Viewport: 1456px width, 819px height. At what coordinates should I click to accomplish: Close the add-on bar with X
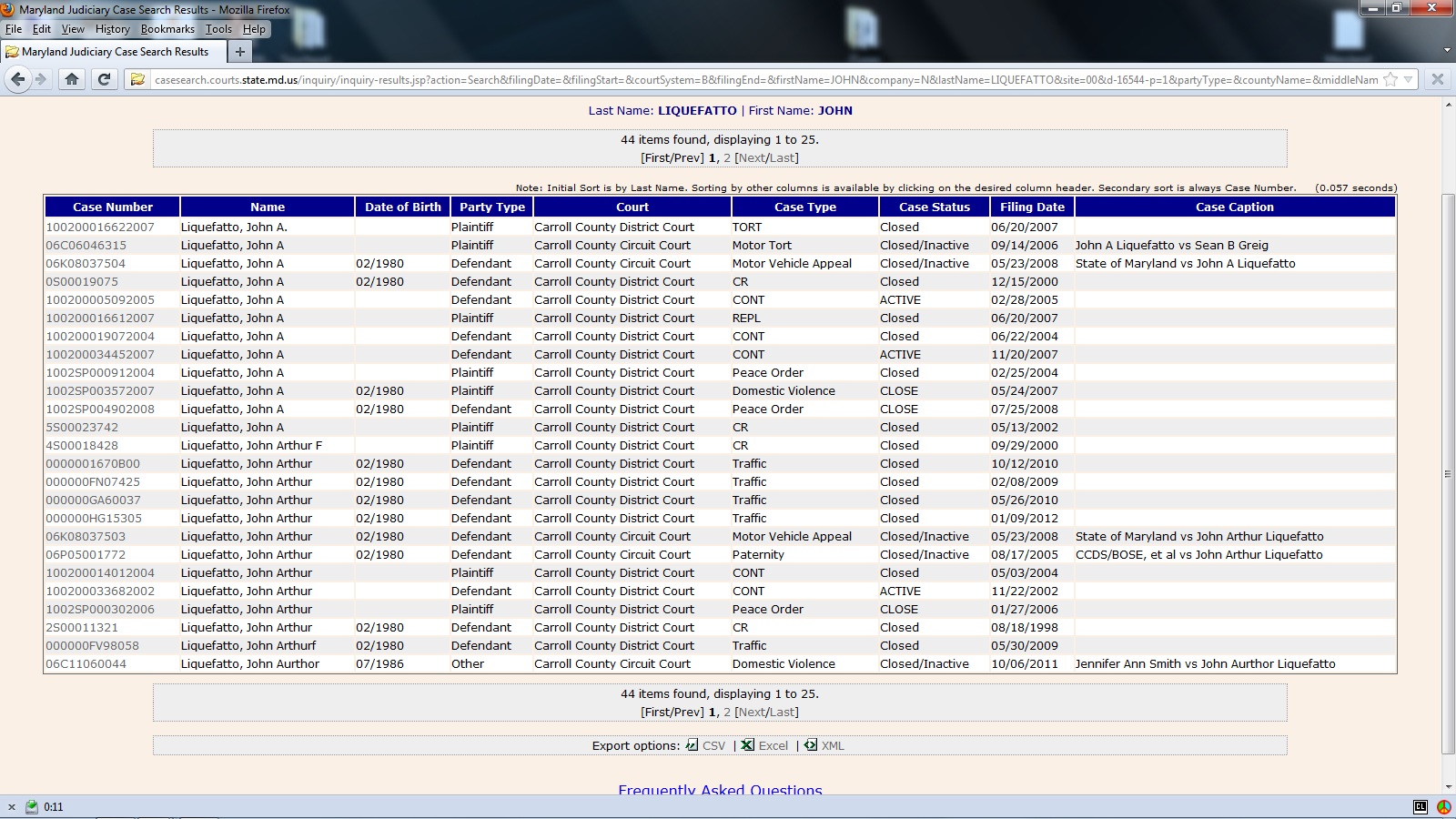[12, 806]
